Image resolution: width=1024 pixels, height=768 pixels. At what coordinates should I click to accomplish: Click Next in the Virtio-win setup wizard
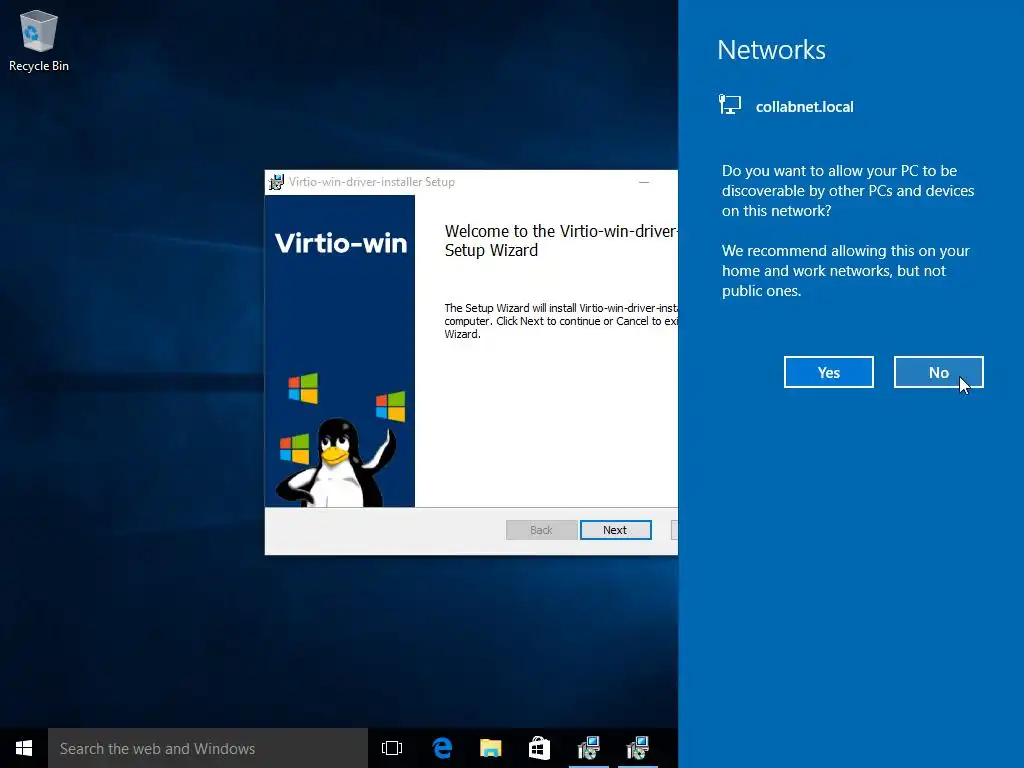click(x=615, y=530)
